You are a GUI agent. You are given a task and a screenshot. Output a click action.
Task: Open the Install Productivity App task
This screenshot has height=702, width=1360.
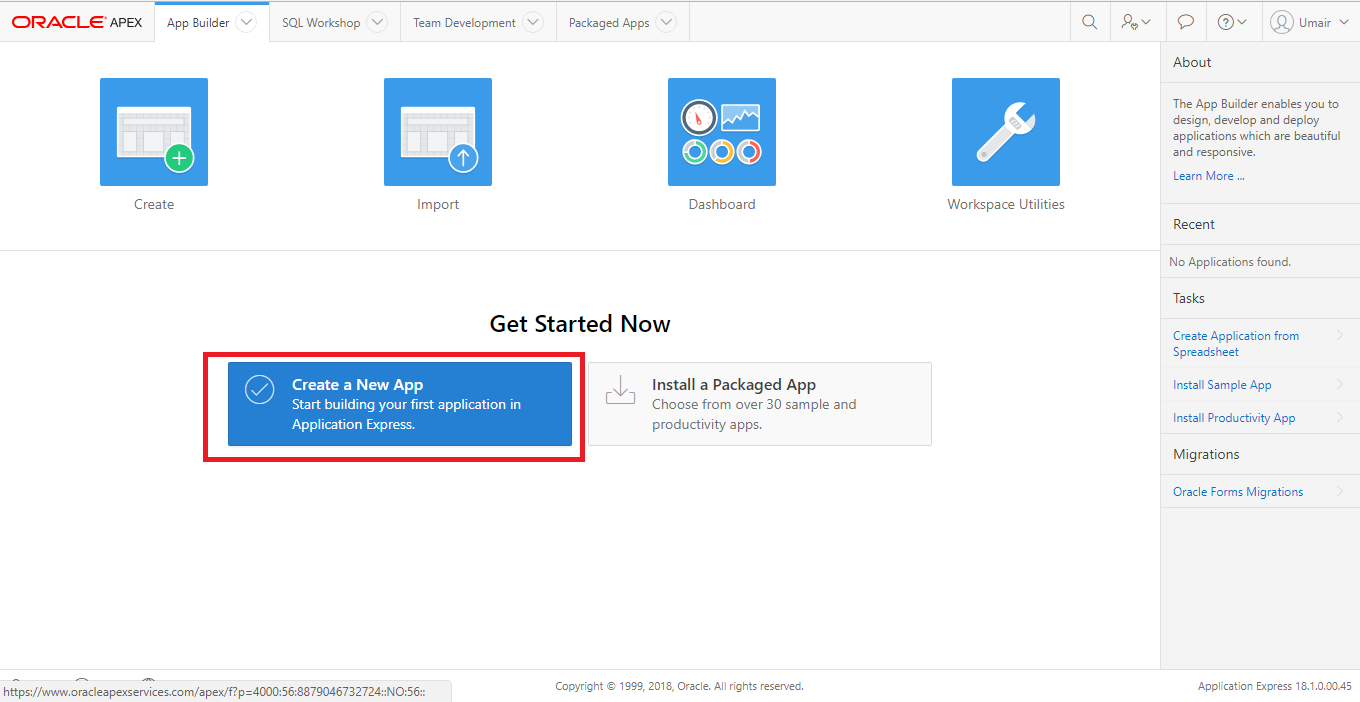pyautogui.click(x=1234, y=418)
